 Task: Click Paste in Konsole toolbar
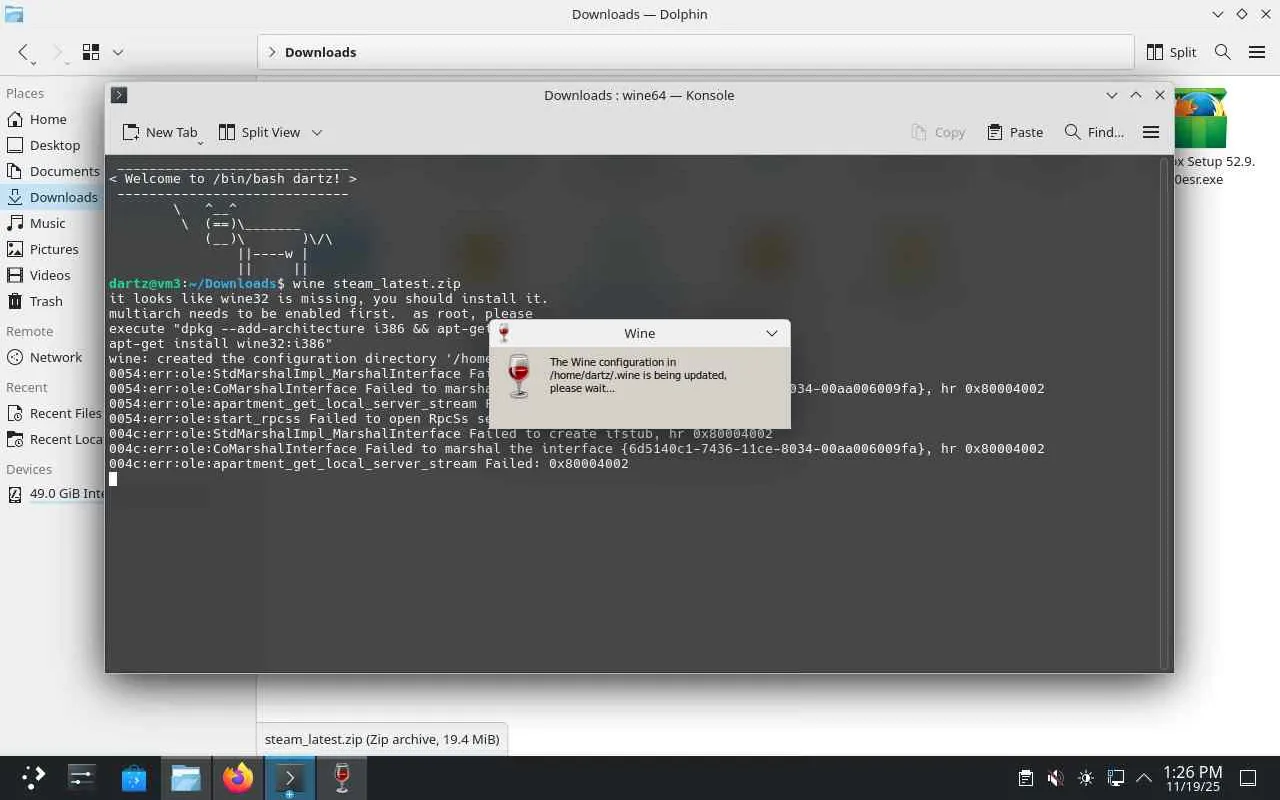tap(1015, 132)
